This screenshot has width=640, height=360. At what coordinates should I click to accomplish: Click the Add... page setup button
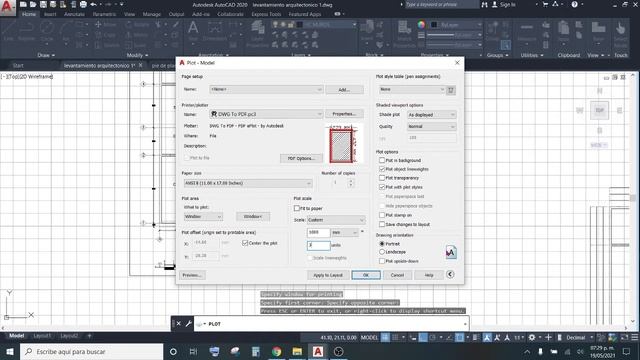[344, 89]
